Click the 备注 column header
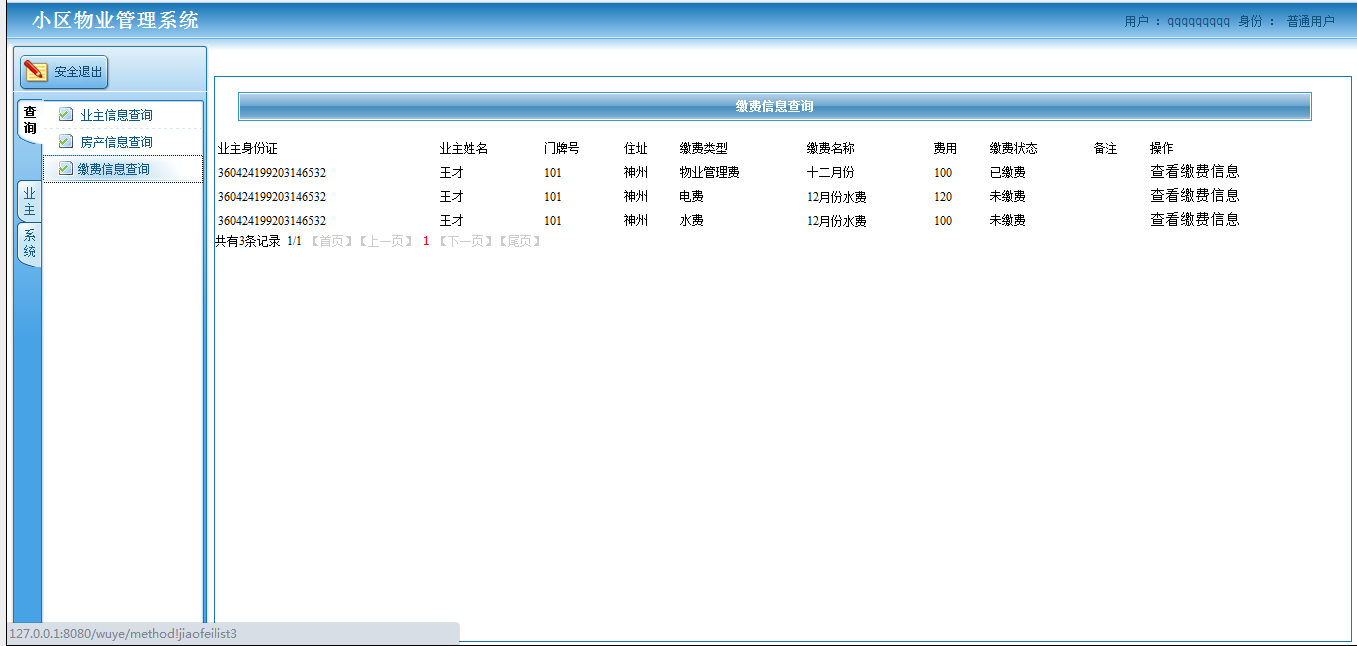This screenshot has height=646, width=1357. [x=1106, y=148]
